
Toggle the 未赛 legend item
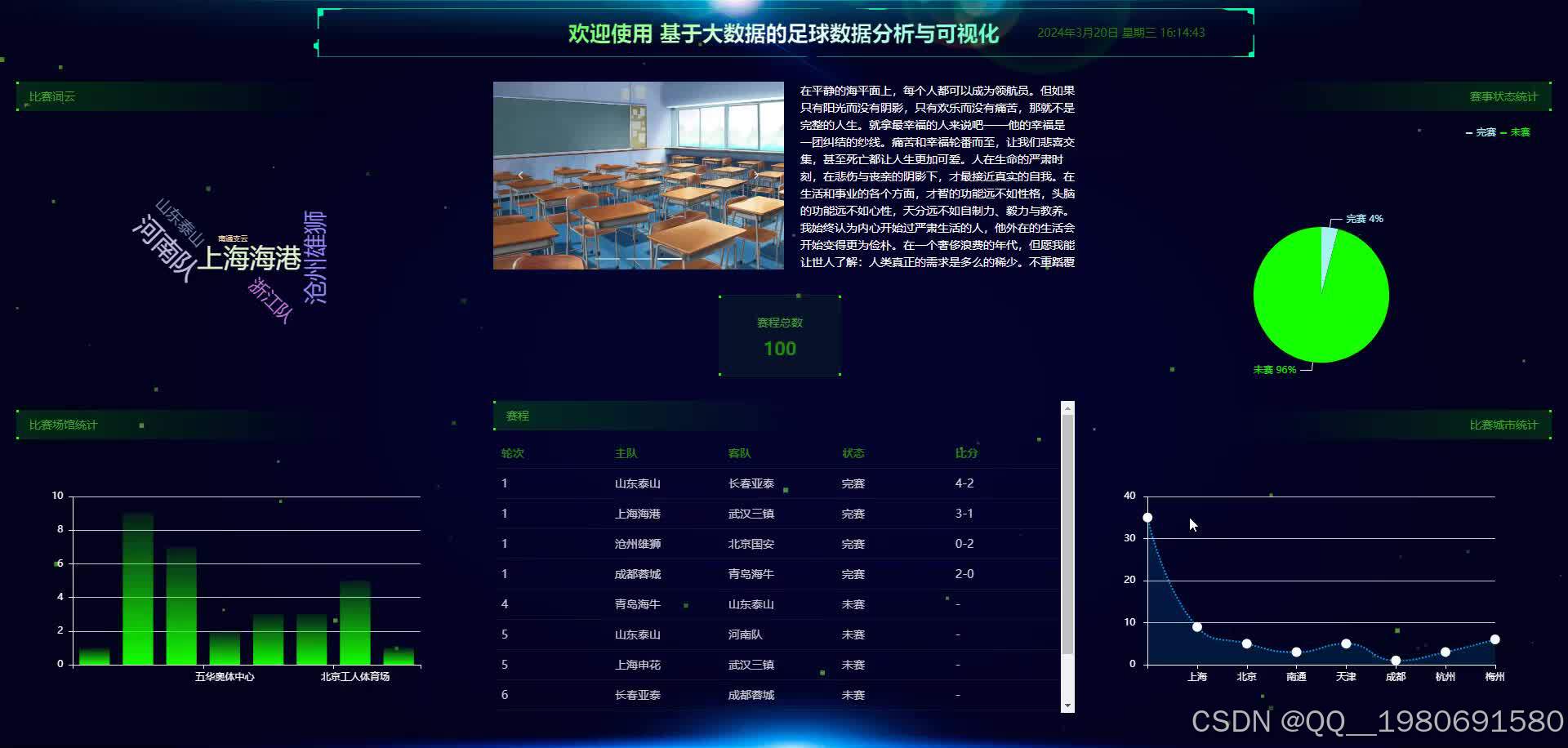(1519, 131)
